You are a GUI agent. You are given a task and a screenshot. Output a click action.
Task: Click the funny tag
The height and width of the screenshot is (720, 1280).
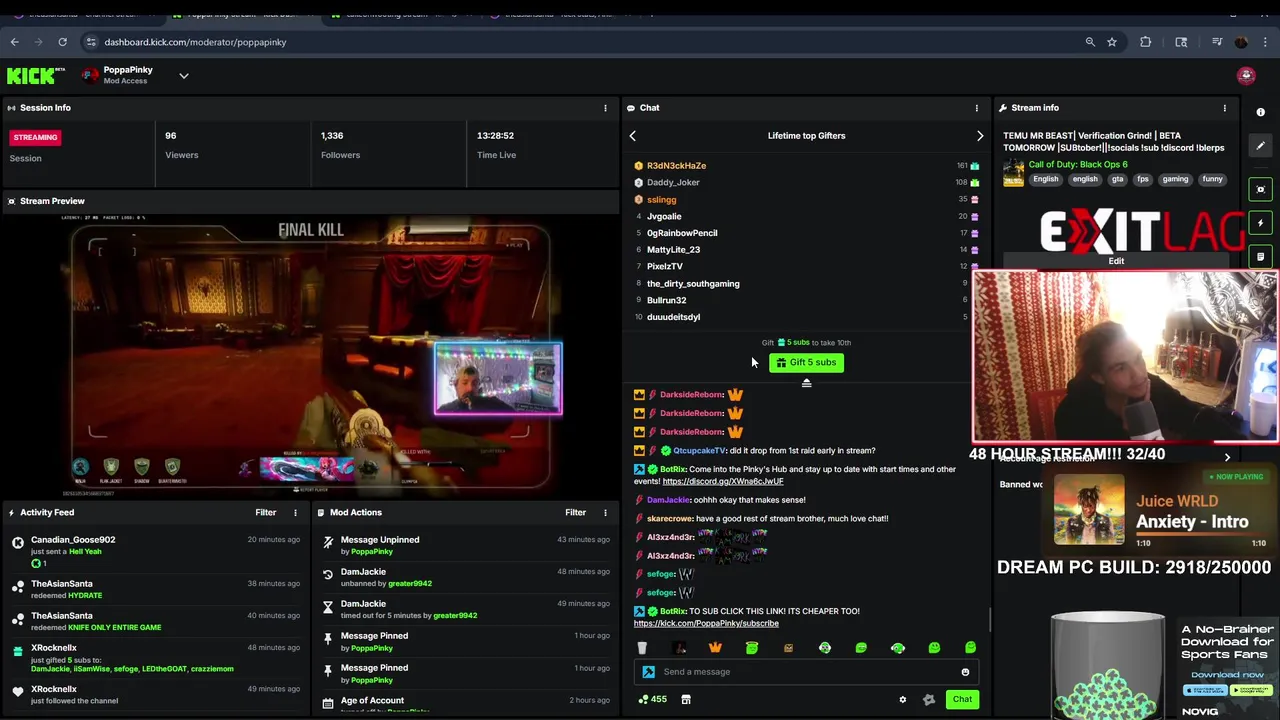(x=1213, y=179)
